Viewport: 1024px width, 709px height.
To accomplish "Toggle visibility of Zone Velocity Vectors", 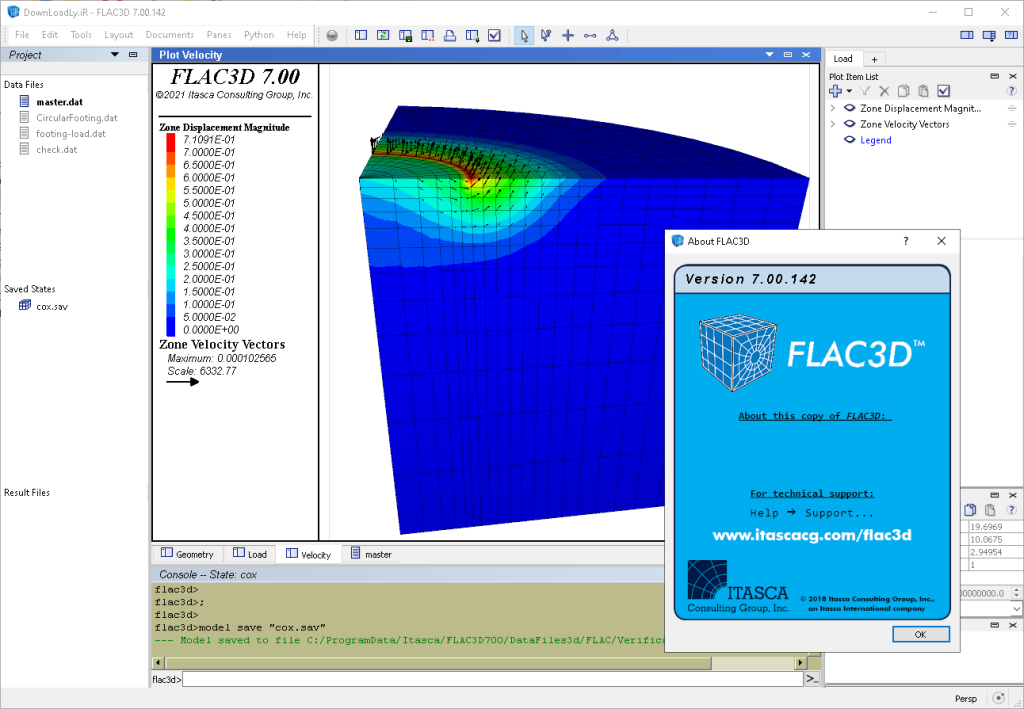I will pos(849,124).
